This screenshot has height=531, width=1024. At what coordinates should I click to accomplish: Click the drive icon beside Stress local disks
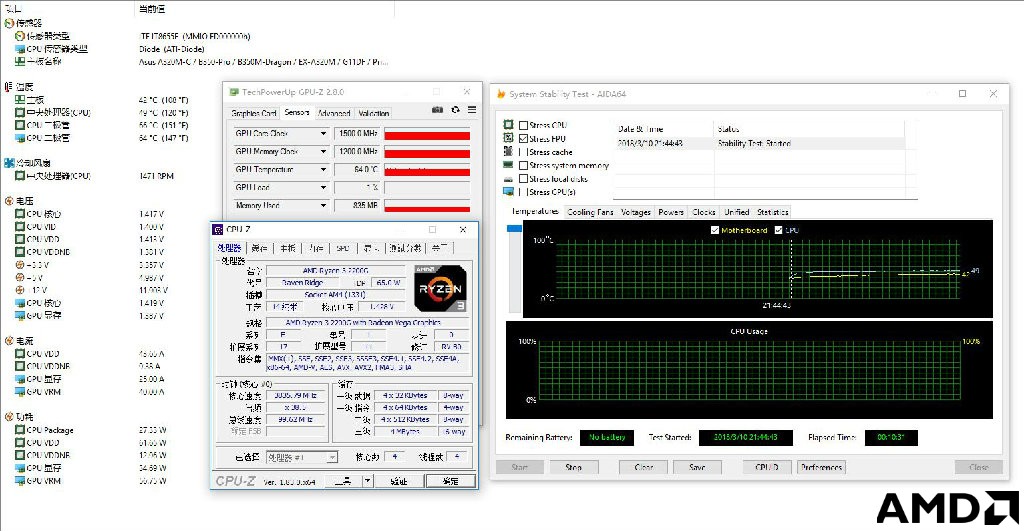[x=508, y=178]
